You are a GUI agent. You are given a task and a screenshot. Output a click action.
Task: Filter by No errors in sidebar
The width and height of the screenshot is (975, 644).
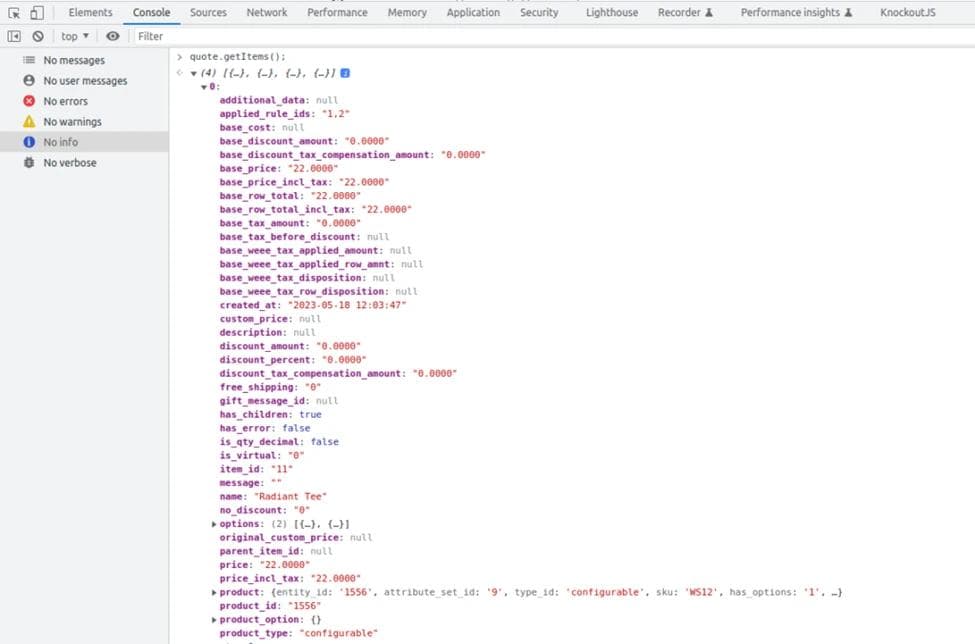tap(85, 101)
